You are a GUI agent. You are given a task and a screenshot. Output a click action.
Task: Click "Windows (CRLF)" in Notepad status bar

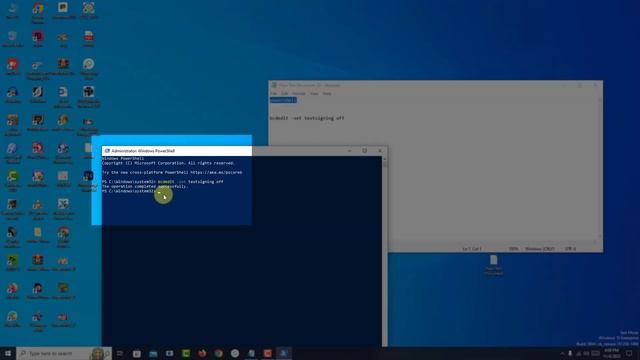[x=540, y=249]
